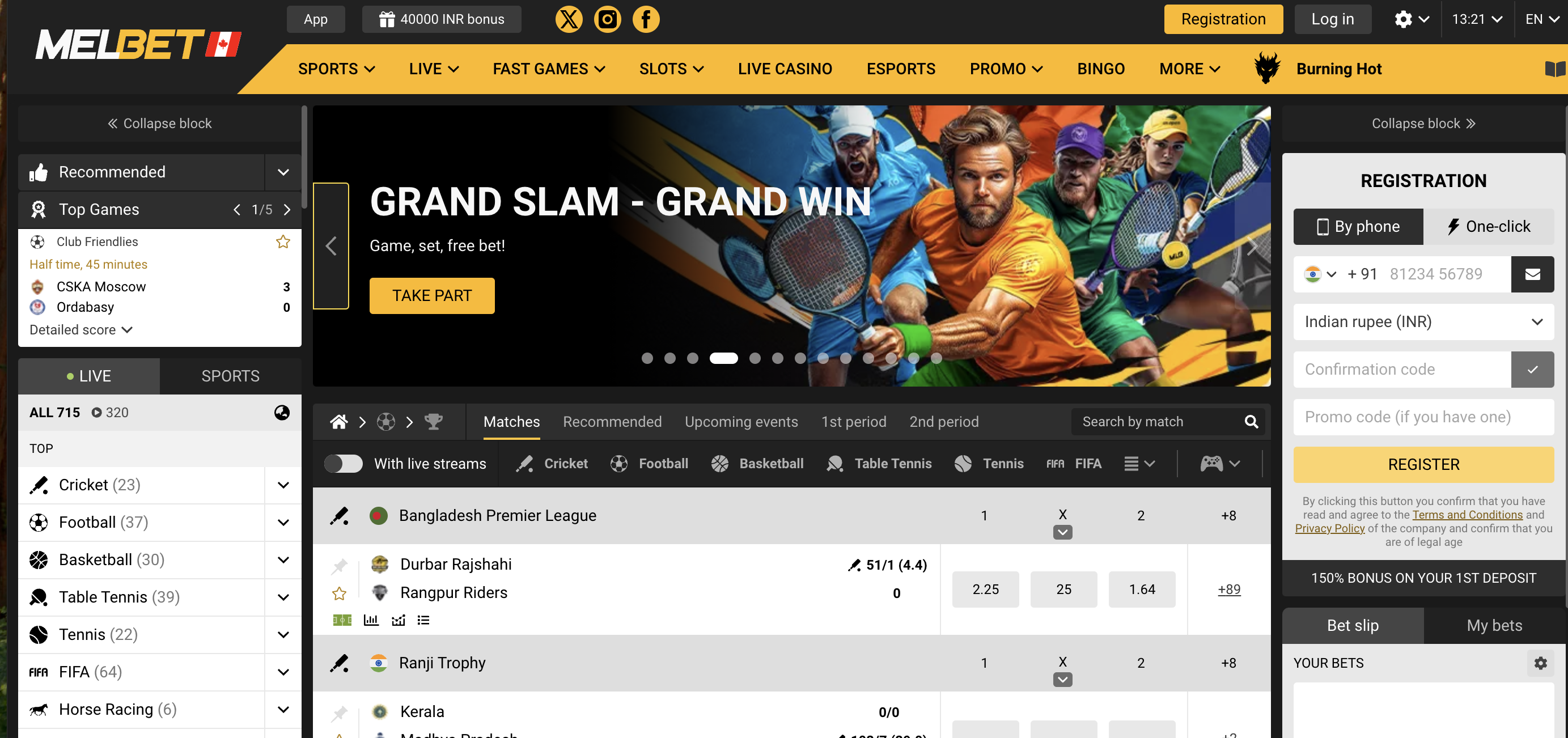Screen dimensions: 1568x738
Task: Click the home icon in breadcrumb bar
Action: (338, 422)
